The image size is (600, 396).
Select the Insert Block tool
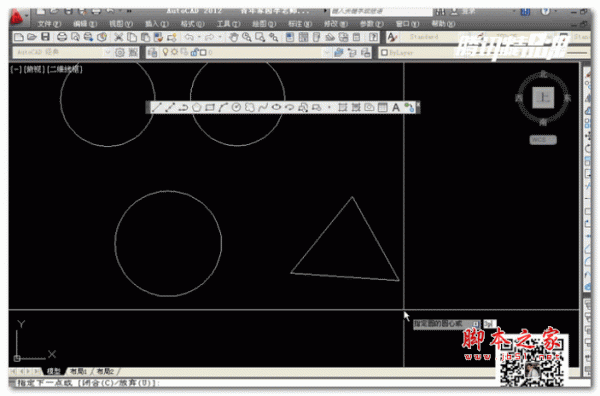(x=303, y=108)
